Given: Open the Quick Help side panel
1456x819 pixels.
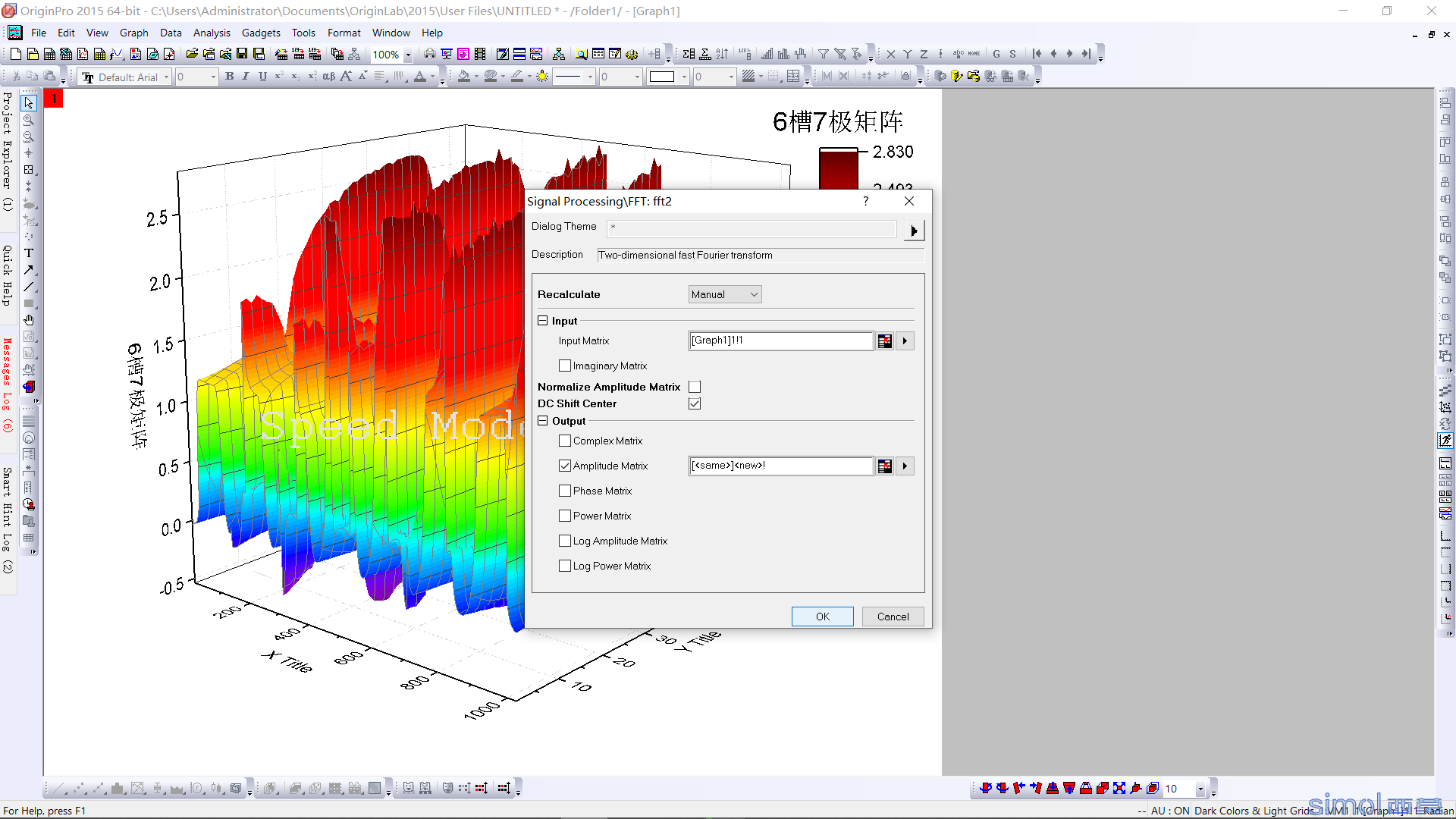Looking at the screenshot, I should click(x=7, y=275).
